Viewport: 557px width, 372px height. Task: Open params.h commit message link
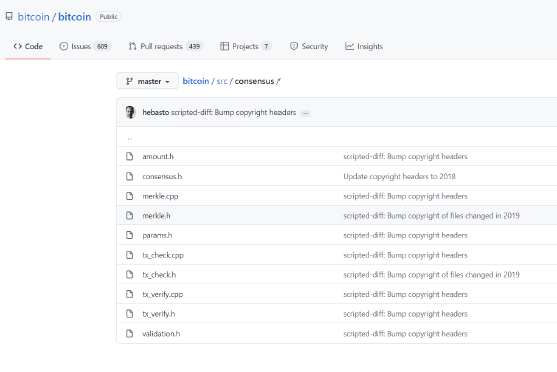tap(405, 235)
